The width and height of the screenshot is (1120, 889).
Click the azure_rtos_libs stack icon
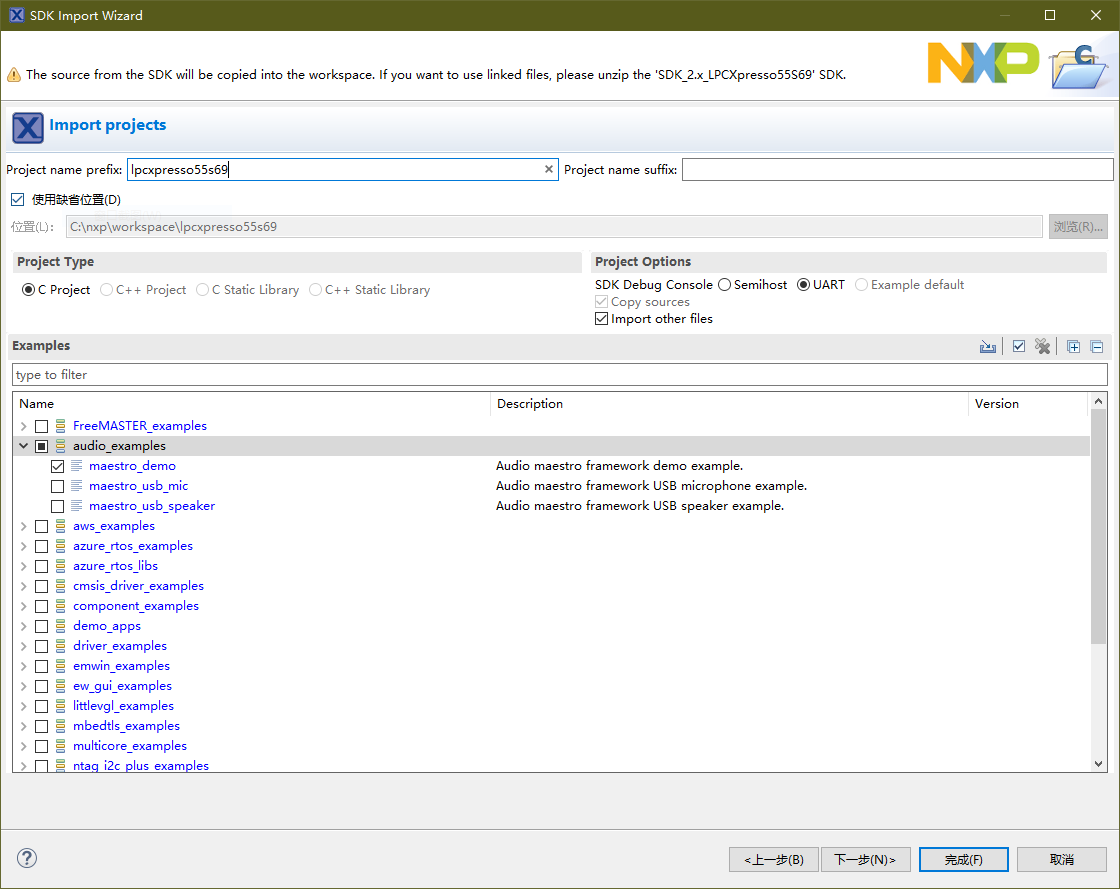(x=61, y=566)
